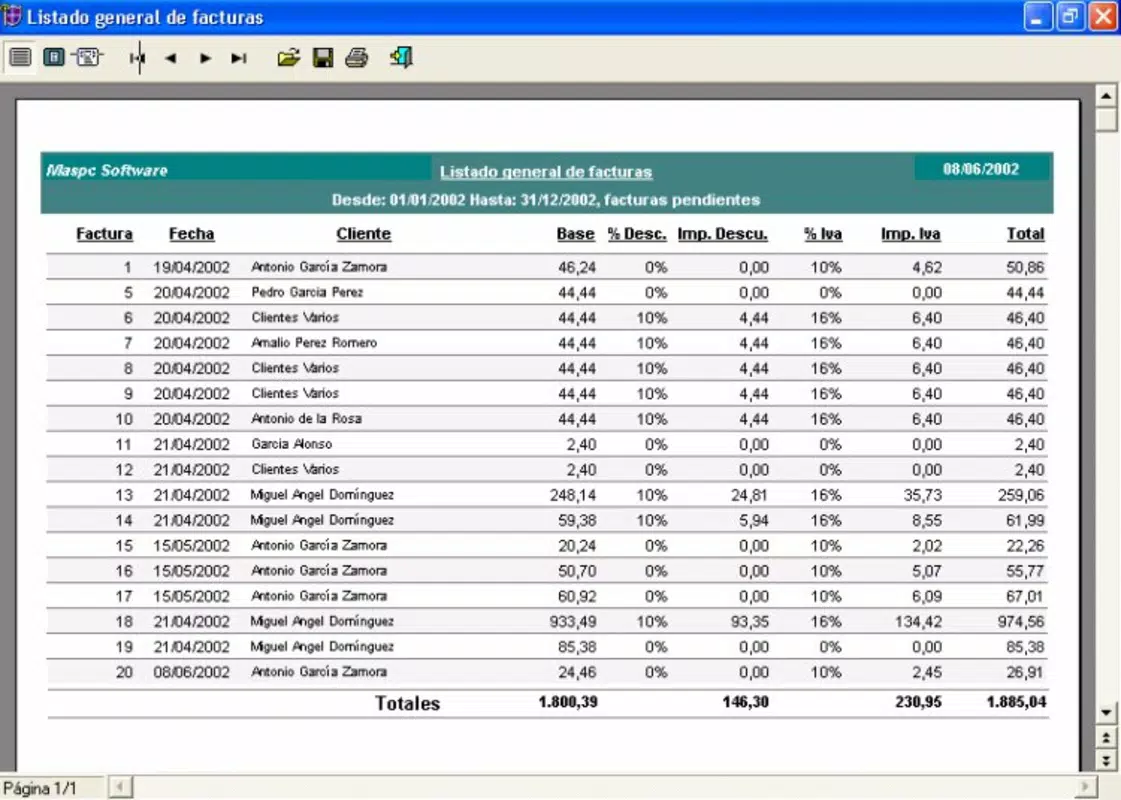This screenshot has width=1121, height=800.
Task: Click discount amount 93,35 of invoice 18
Action: pyautogui.click(x=749, y=621)
